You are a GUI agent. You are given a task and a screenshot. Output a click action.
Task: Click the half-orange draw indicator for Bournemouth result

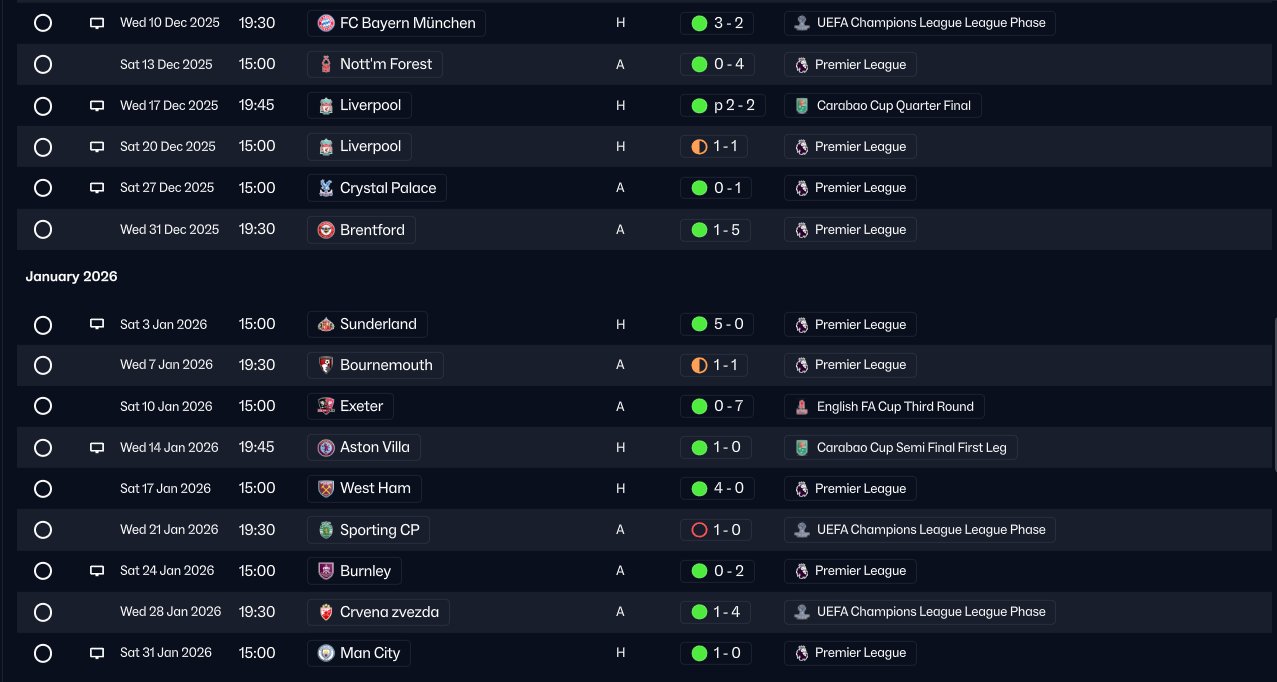click(699, 365)
